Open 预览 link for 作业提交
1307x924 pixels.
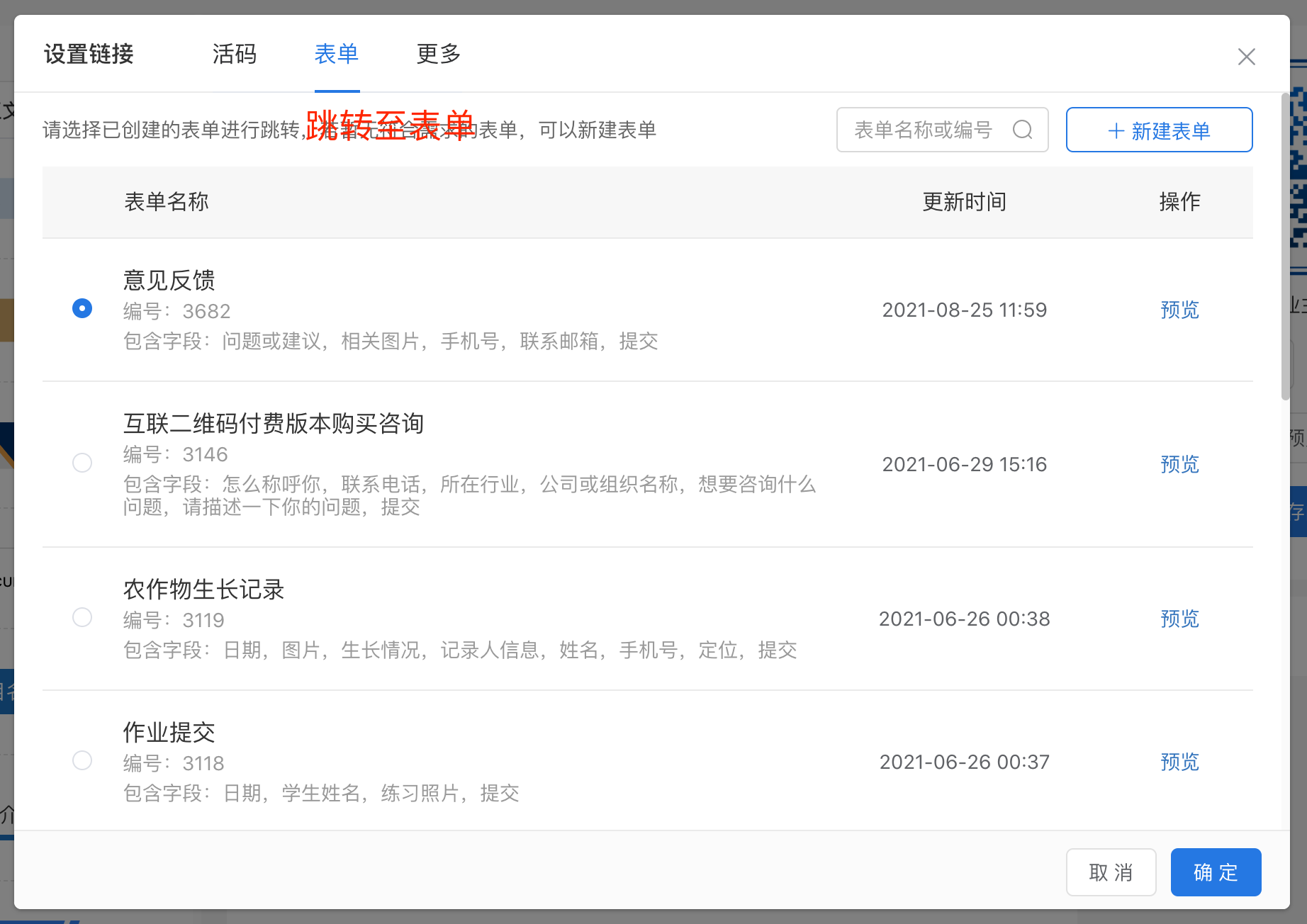click(x=1179, y=762)
